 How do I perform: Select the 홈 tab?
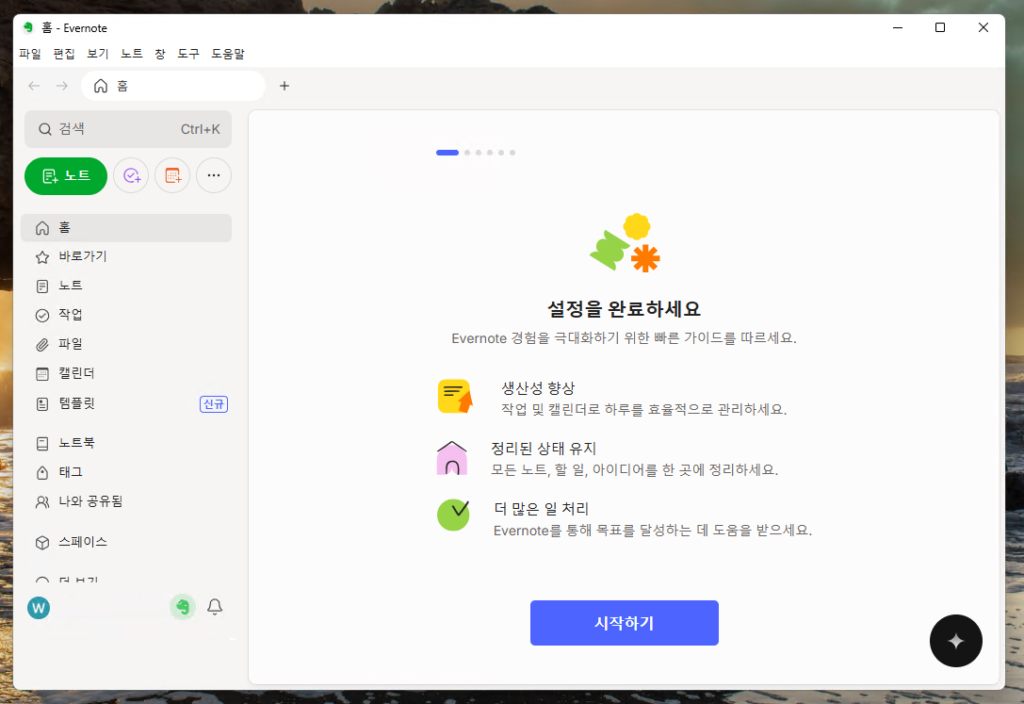(x=172, y=86)
